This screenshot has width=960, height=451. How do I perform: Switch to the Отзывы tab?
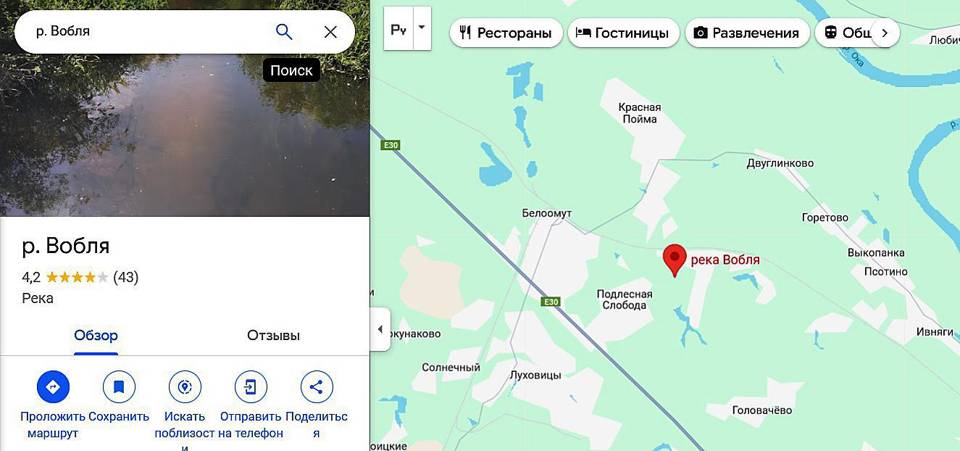coord(274,335)
